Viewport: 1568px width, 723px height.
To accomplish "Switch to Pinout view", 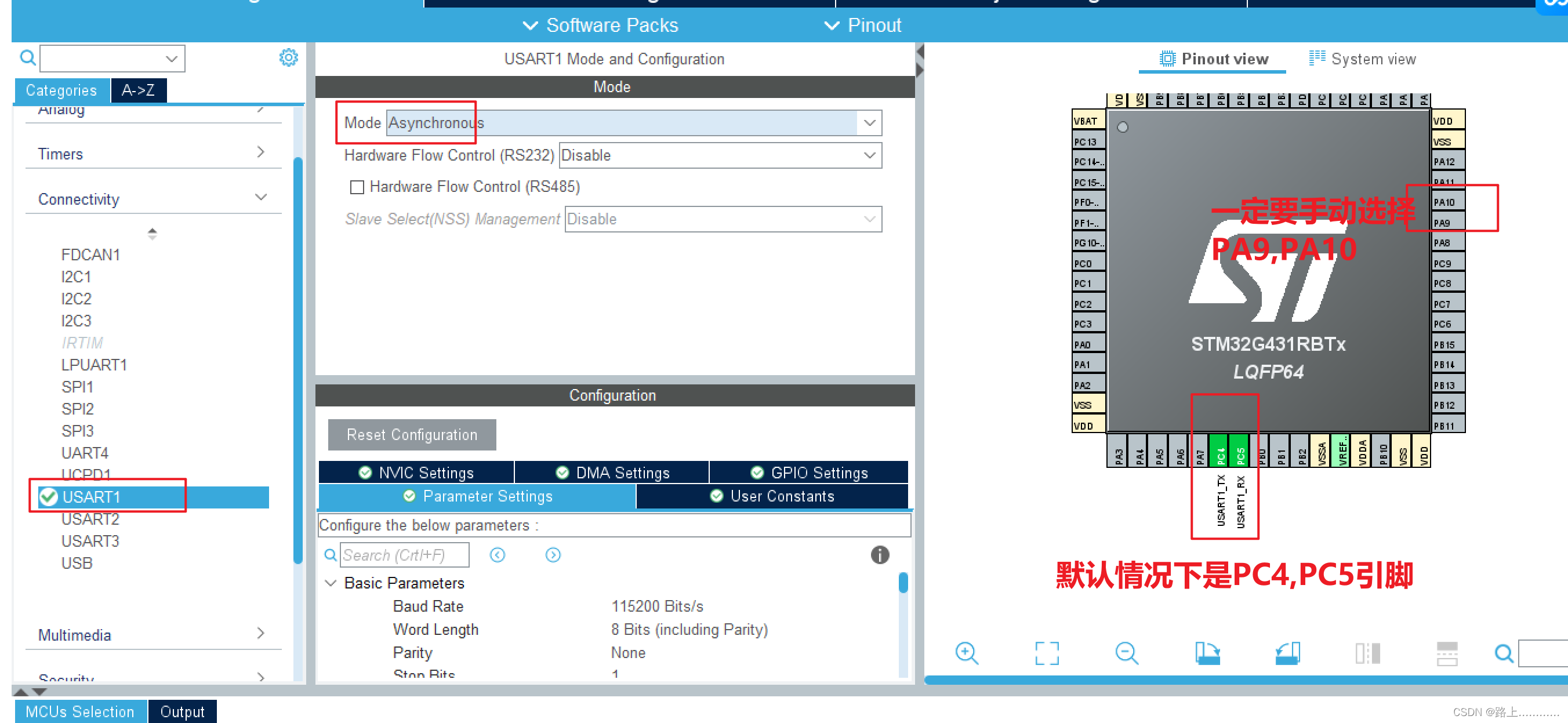I will tap(1213, 59).
